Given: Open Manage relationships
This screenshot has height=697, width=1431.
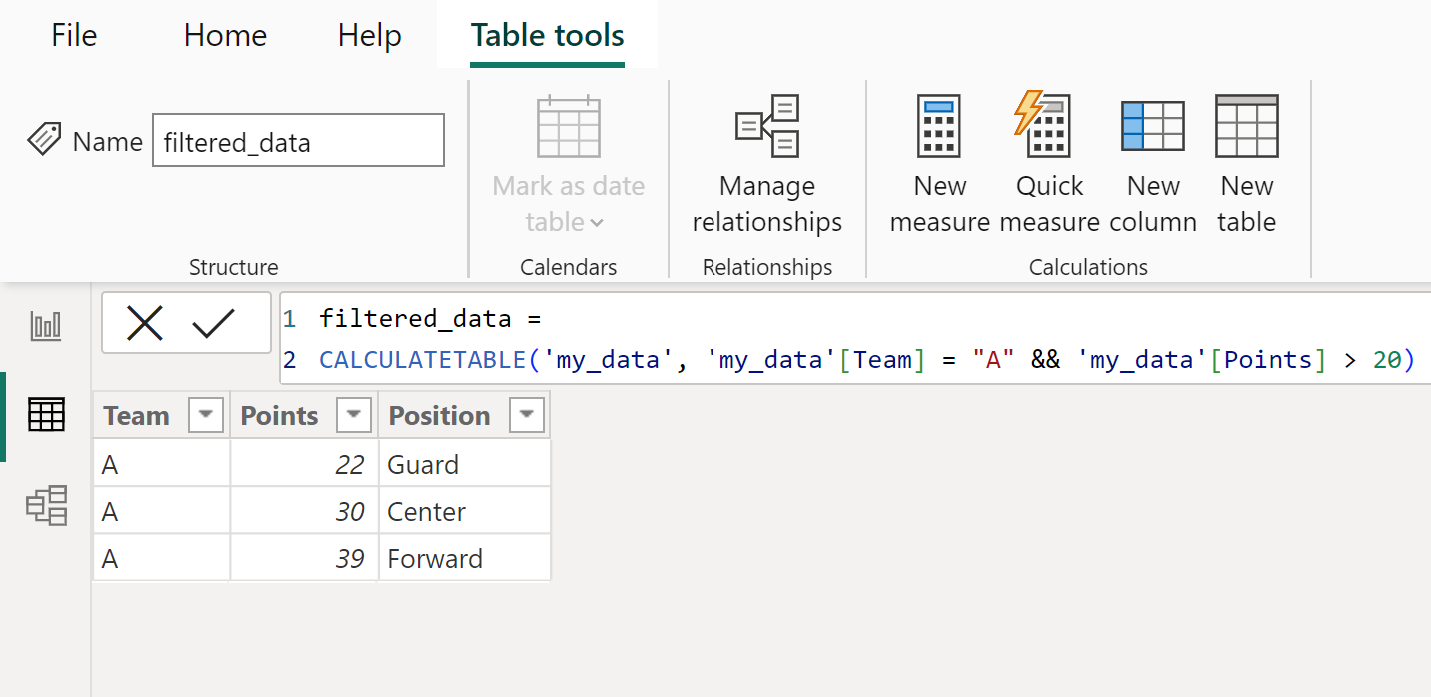Looking at the screenshot, I should [767, 126].
